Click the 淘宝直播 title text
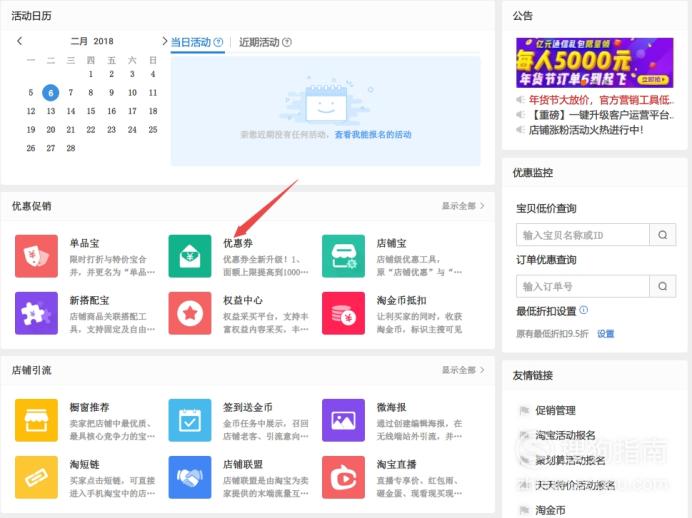 click(x=396, y=464)
